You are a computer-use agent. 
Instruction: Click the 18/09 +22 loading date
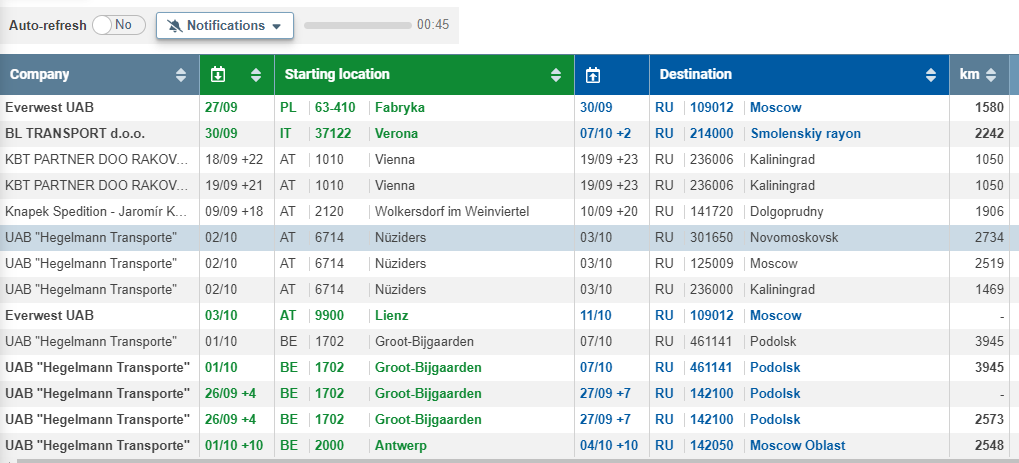coord(233,159)
